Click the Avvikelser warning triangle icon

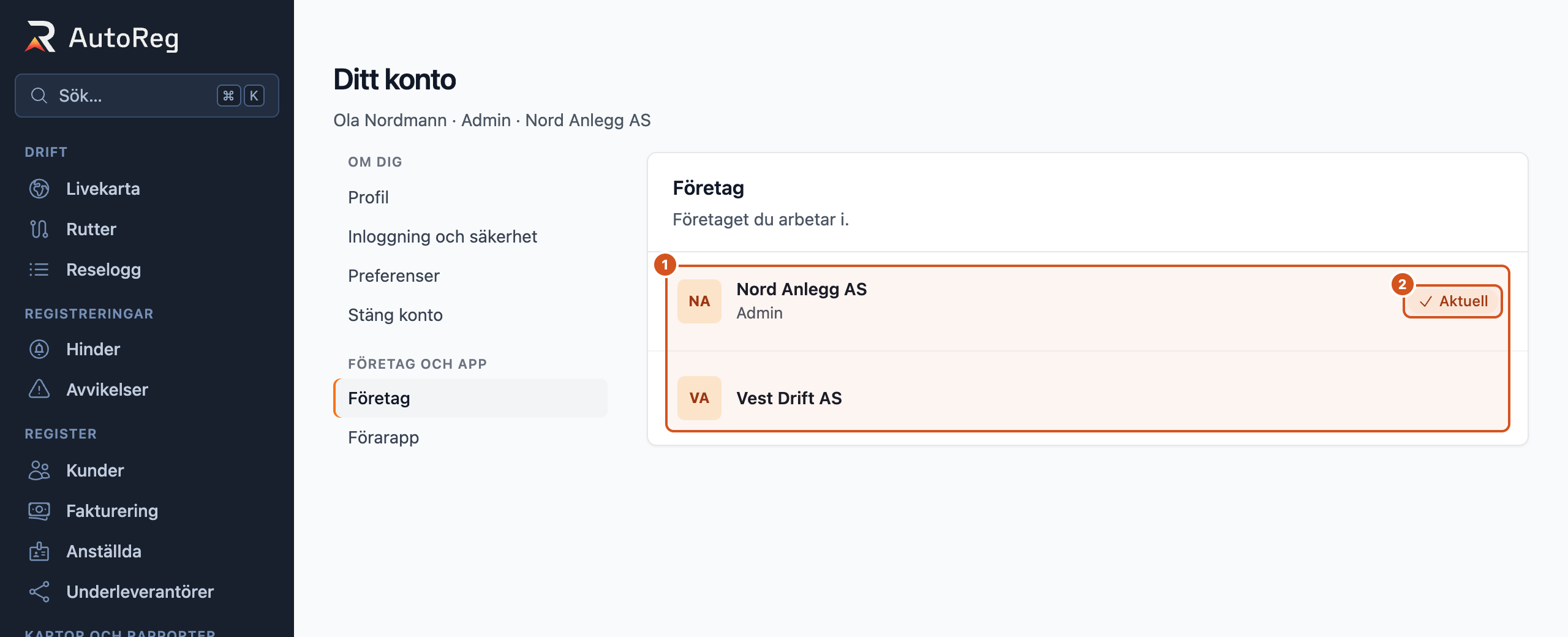coord(39,390)
